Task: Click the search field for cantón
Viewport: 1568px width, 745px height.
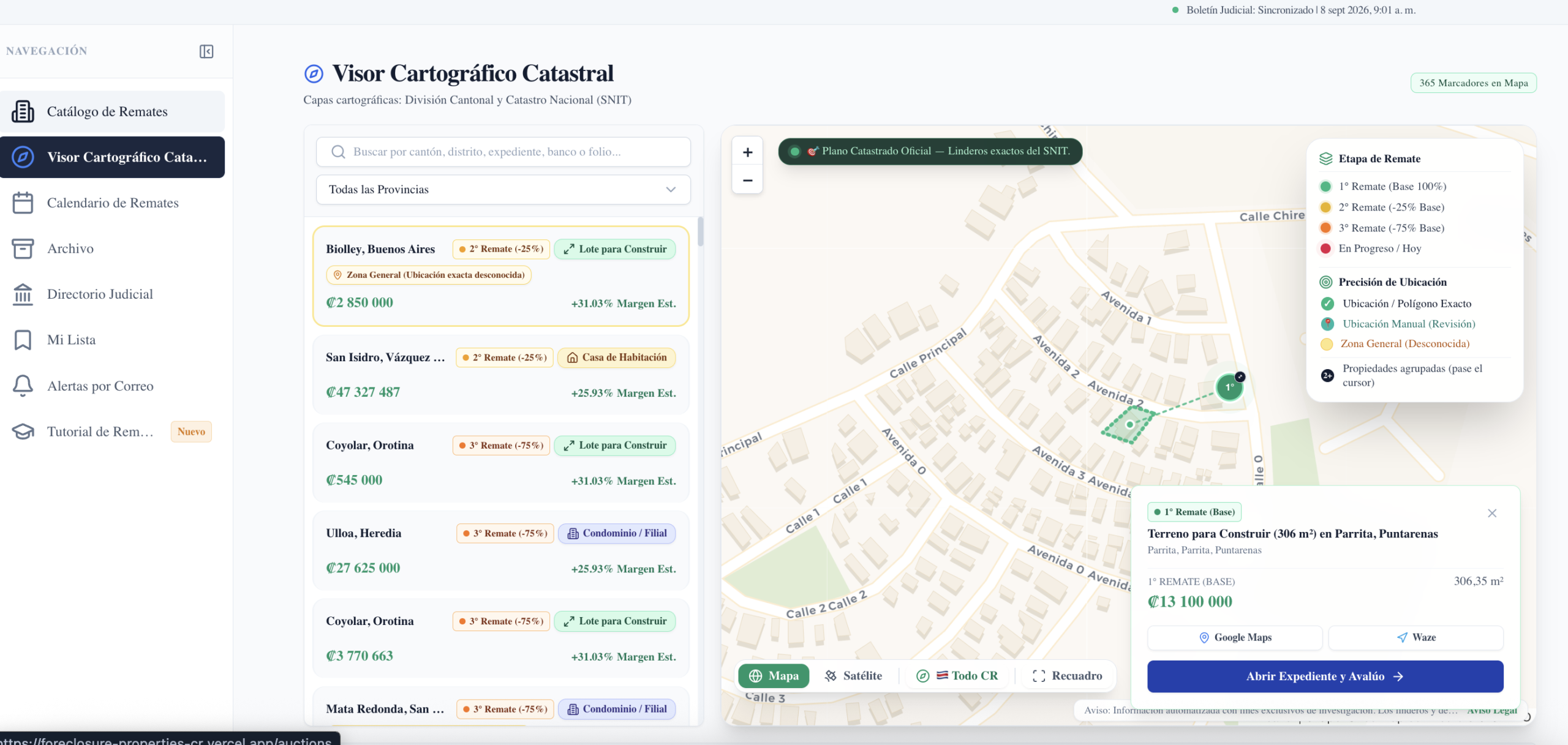Action: 503,152
